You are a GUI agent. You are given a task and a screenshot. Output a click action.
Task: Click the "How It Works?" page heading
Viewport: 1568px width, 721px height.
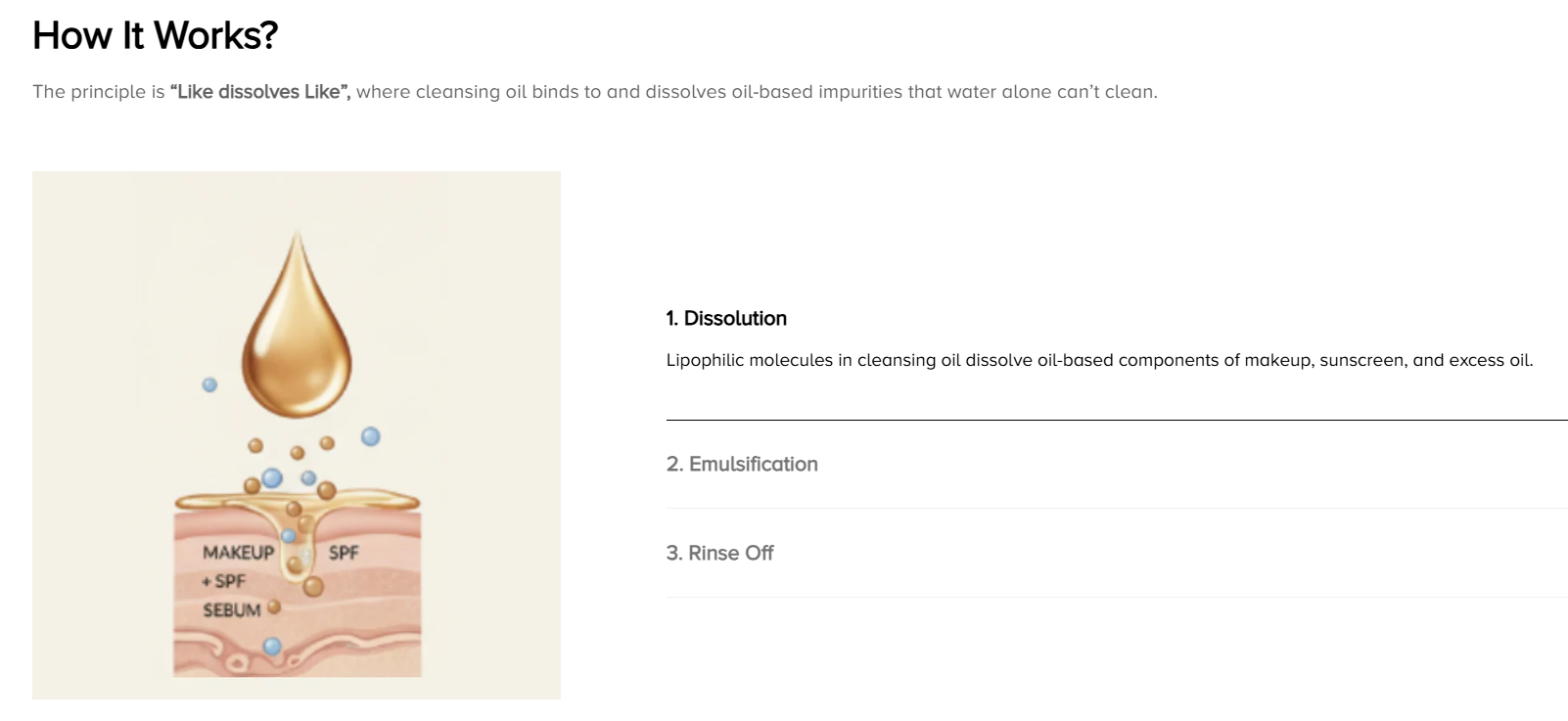(156, 35)
